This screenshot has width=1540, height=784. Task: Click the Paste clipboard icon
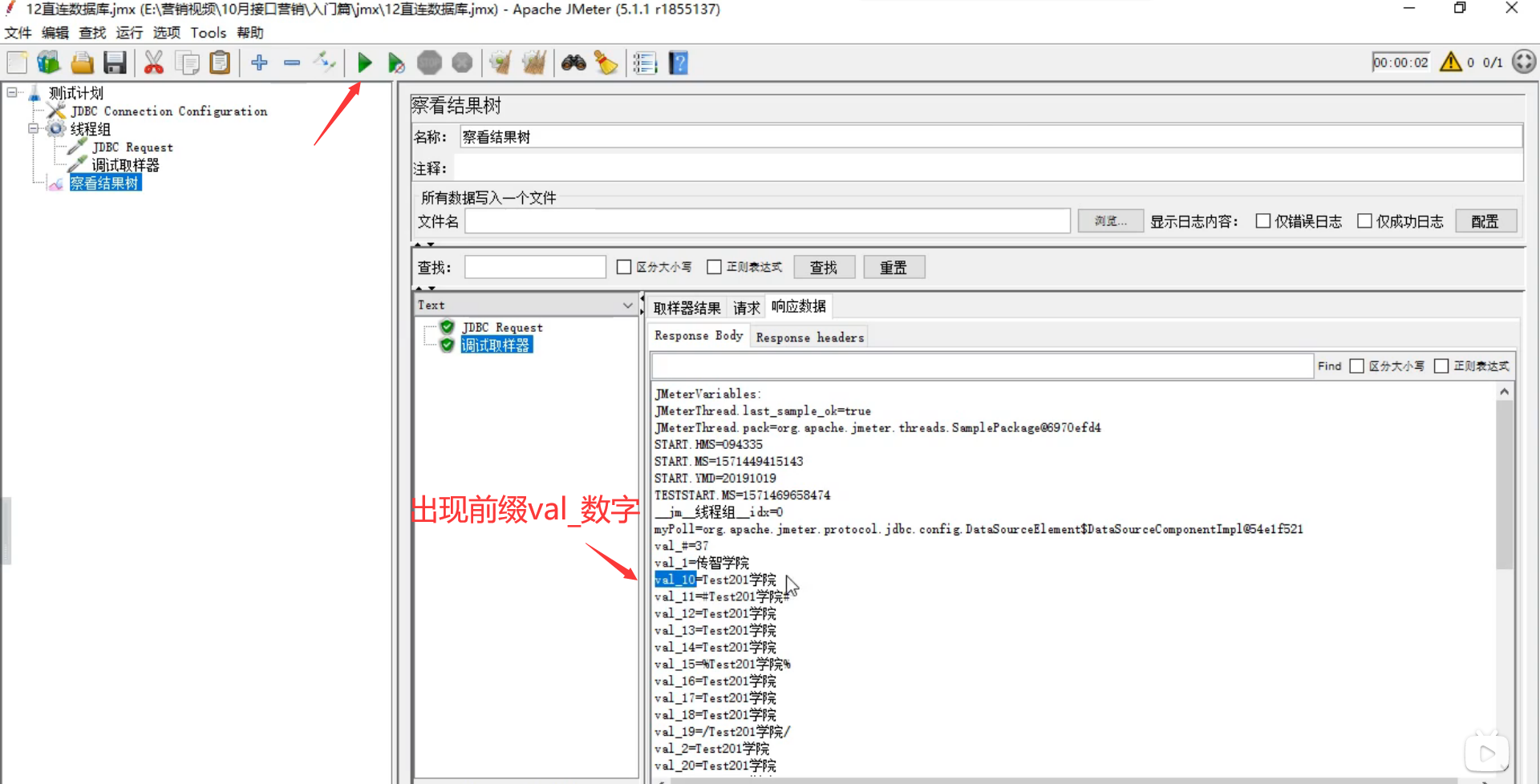click(x=220, y=63)
